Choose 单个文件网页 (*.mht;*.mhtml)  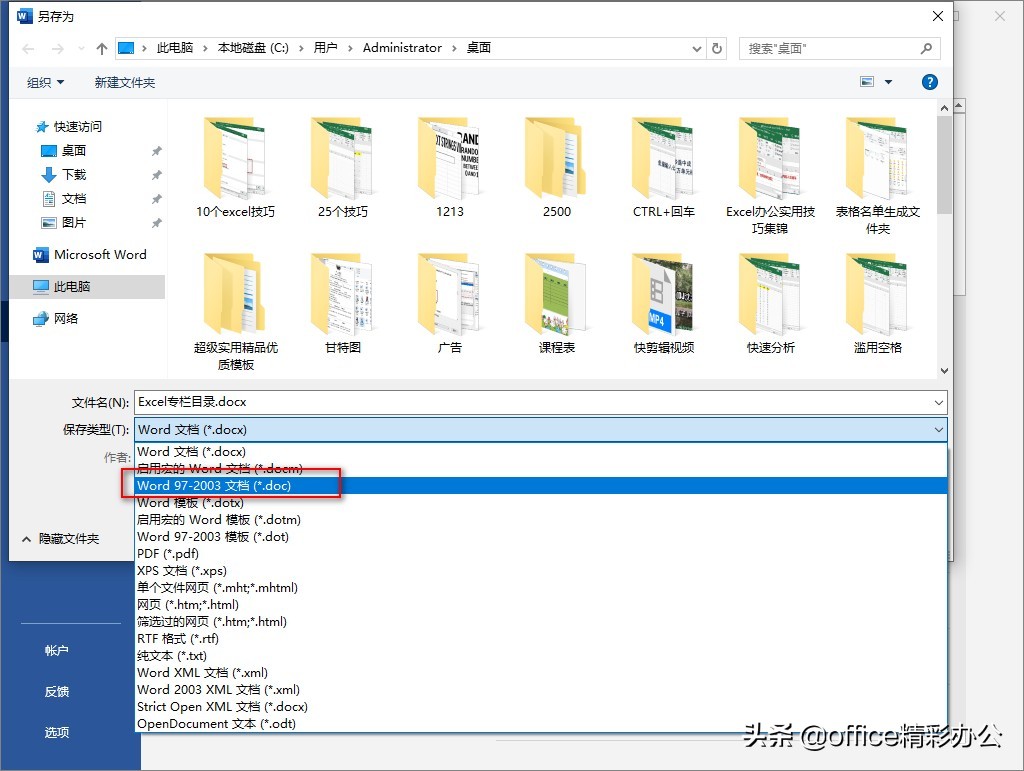541,588
